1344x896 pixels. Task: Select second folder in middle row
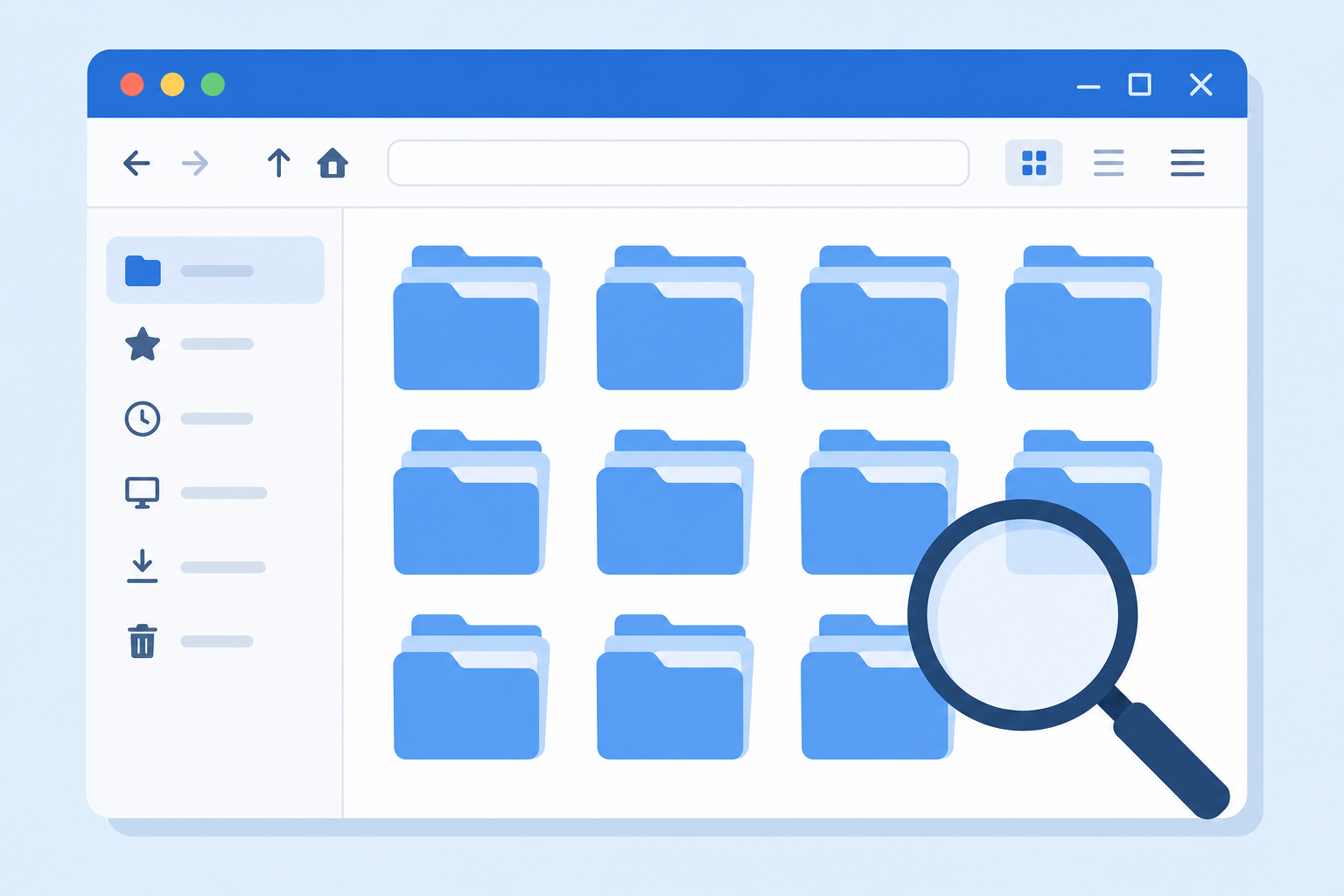point(675,502)
